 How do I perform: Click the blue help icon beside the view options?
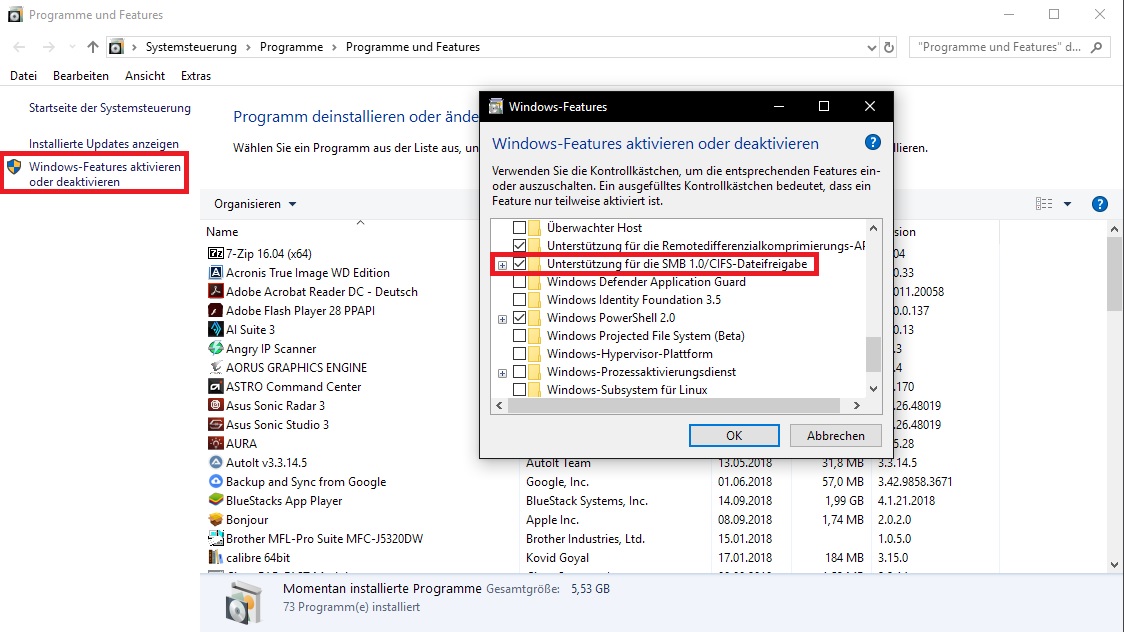point(1100,204)
